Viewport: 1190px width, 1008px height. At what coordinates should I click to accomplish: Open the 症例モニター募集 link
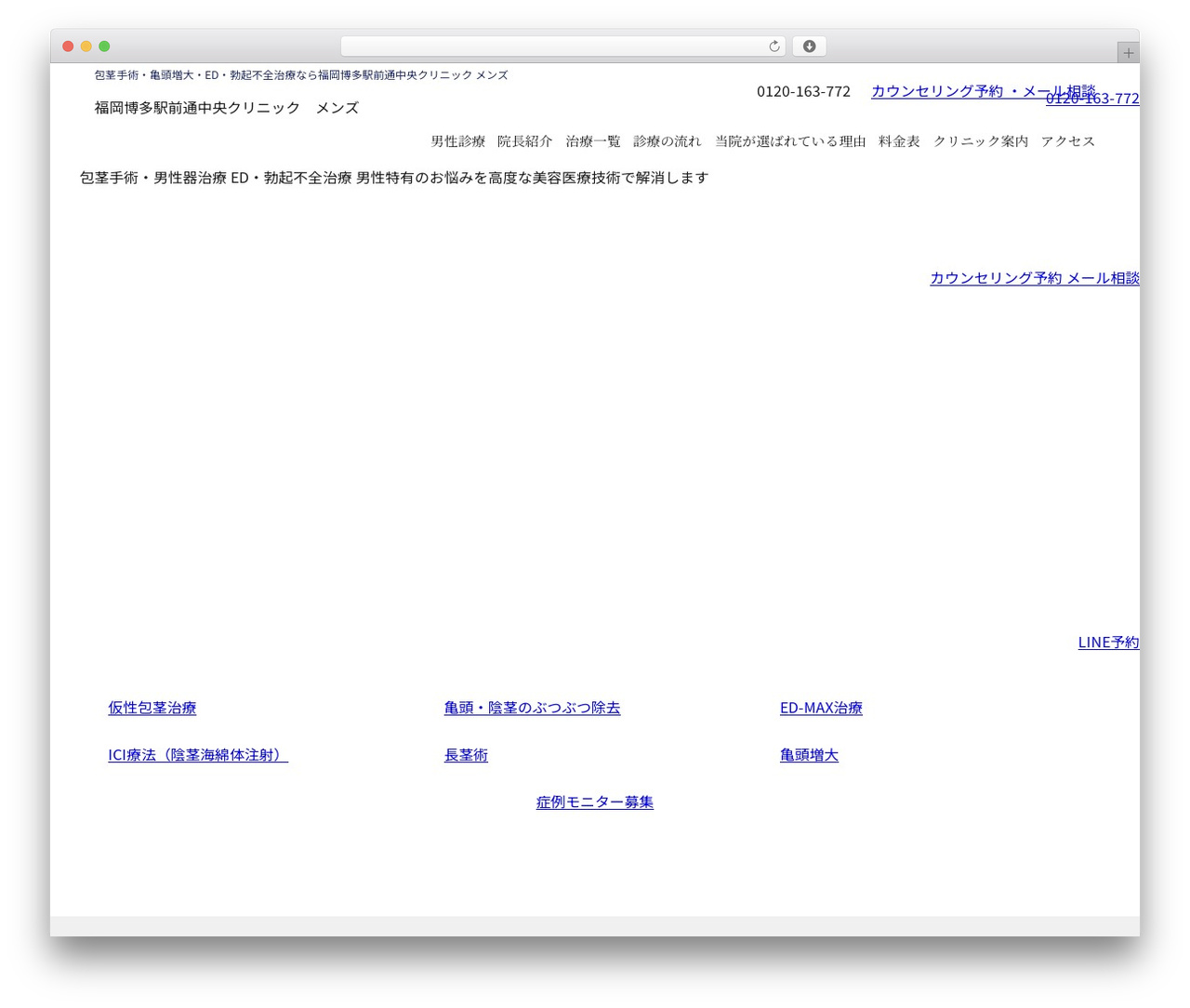[x=595, y=802]
